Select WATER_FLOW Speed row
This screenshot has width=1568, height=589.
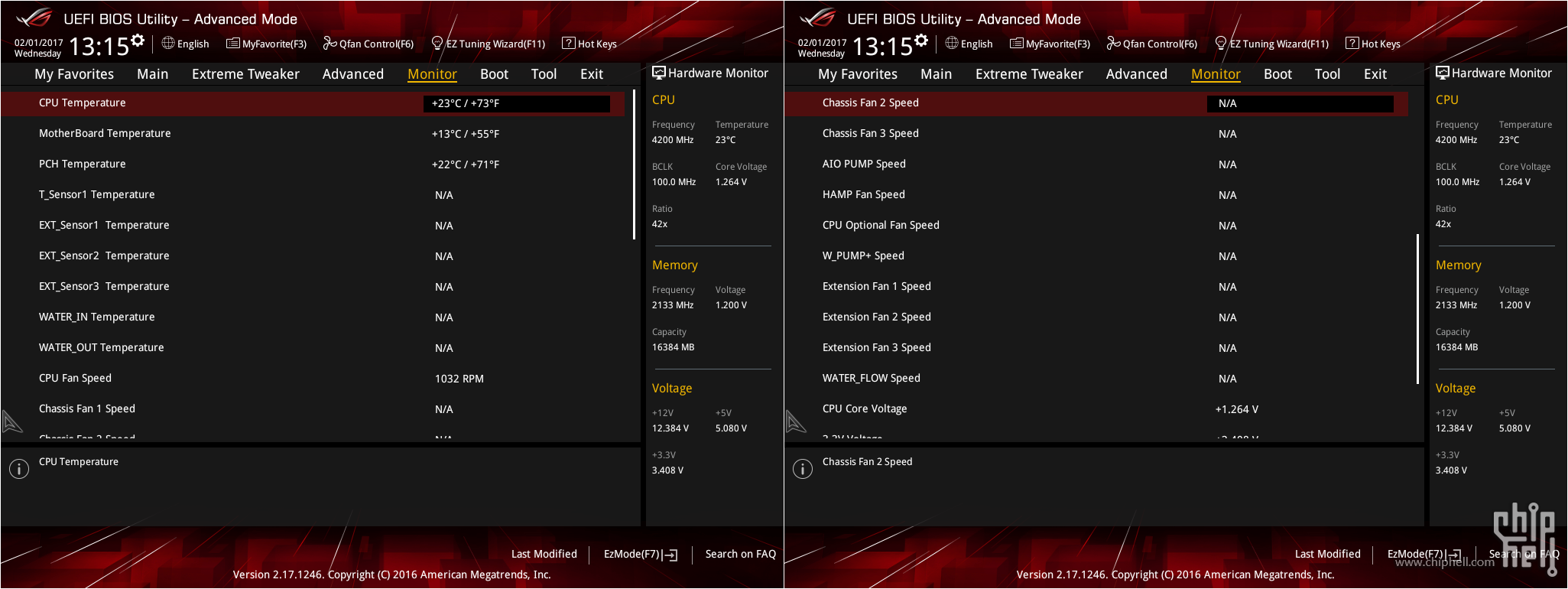(x=1097, y=379)
